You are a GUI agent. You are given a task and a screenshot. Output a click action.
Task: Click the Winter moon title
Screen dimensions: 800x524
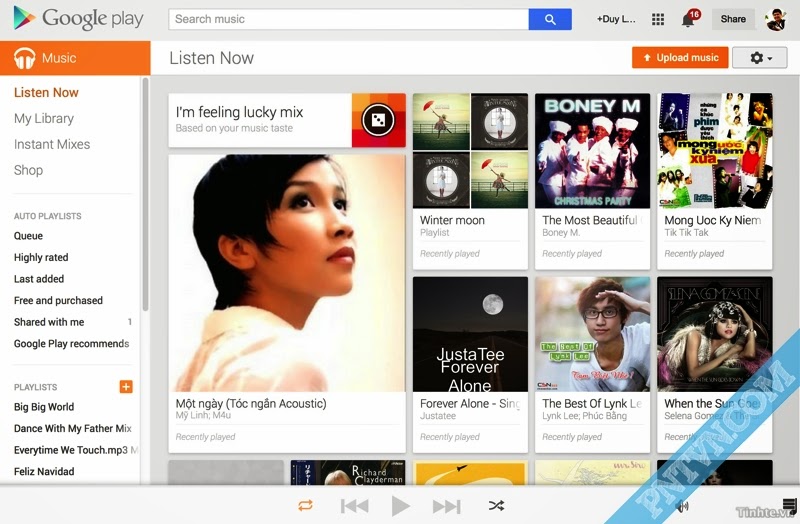[453, 220]
